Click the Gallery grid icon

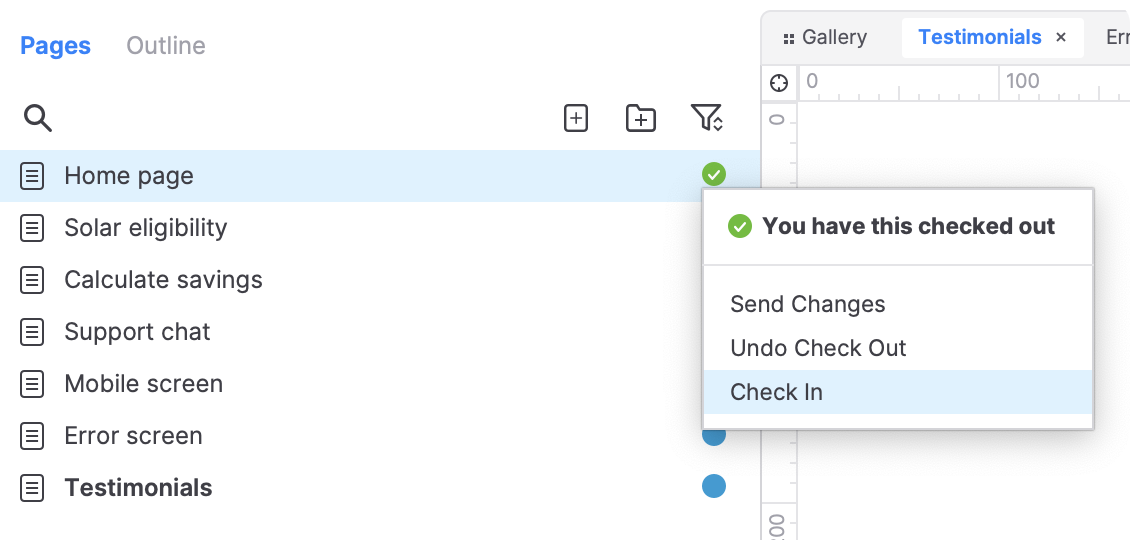click(788, 38)
